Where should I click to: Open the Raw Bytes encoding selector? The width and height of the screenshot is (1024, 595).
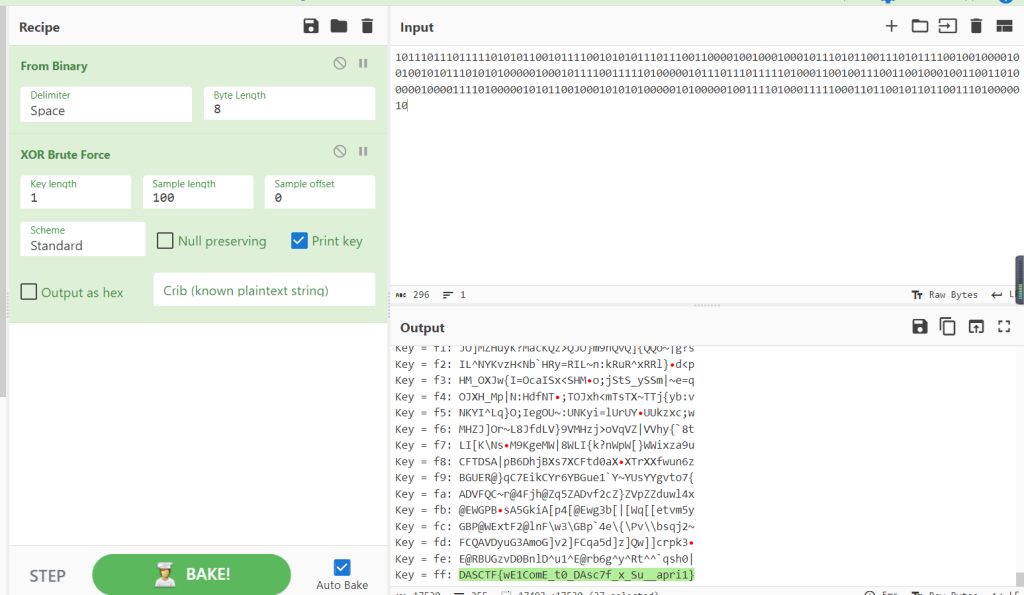click(944, 295)
